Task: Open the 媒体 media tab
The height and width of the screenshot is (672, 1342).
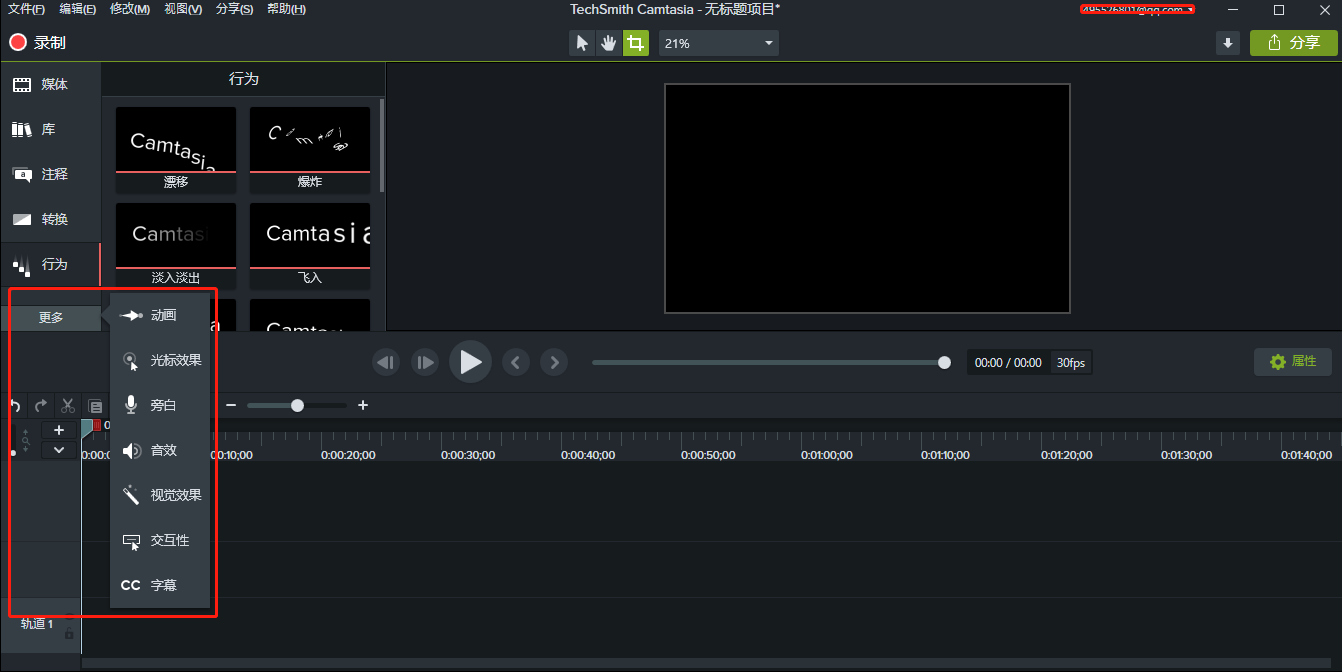Action: 50,85
